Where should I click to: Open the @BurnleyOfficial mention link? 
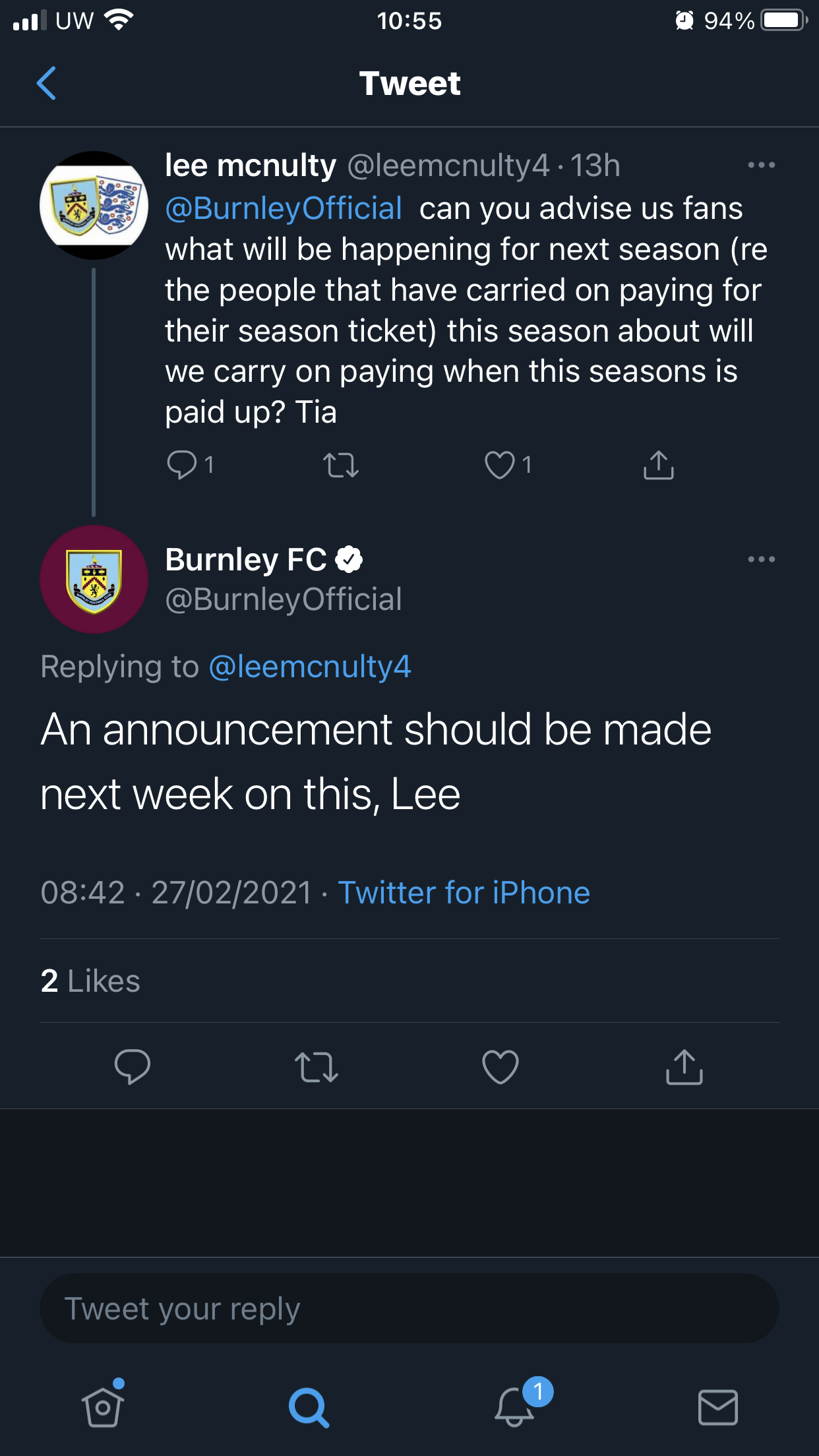(x=284, y=208)
